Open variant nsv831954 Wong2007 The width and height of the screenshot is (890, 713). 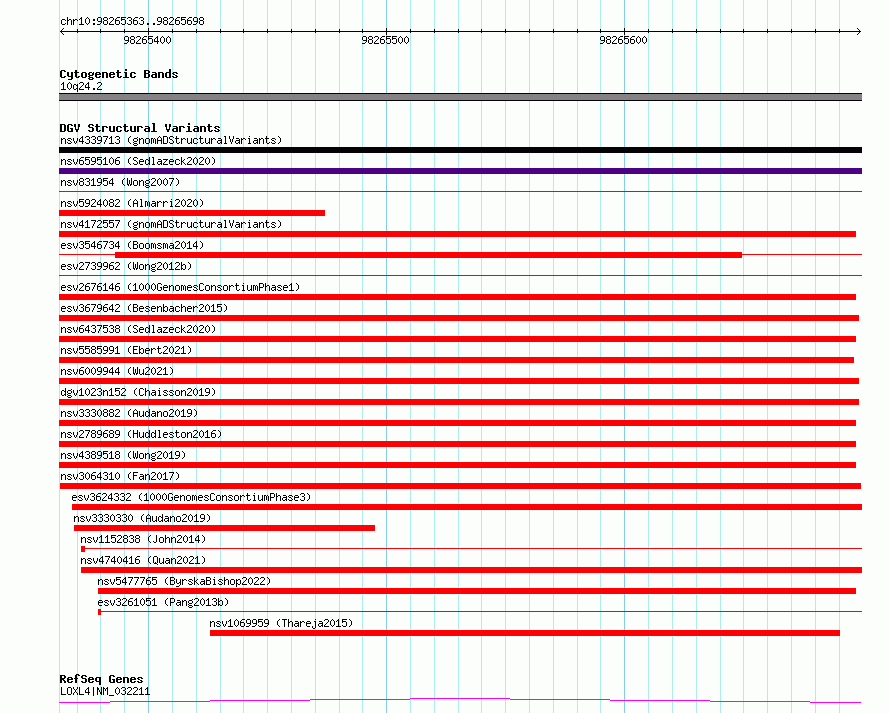pos(120,182)
